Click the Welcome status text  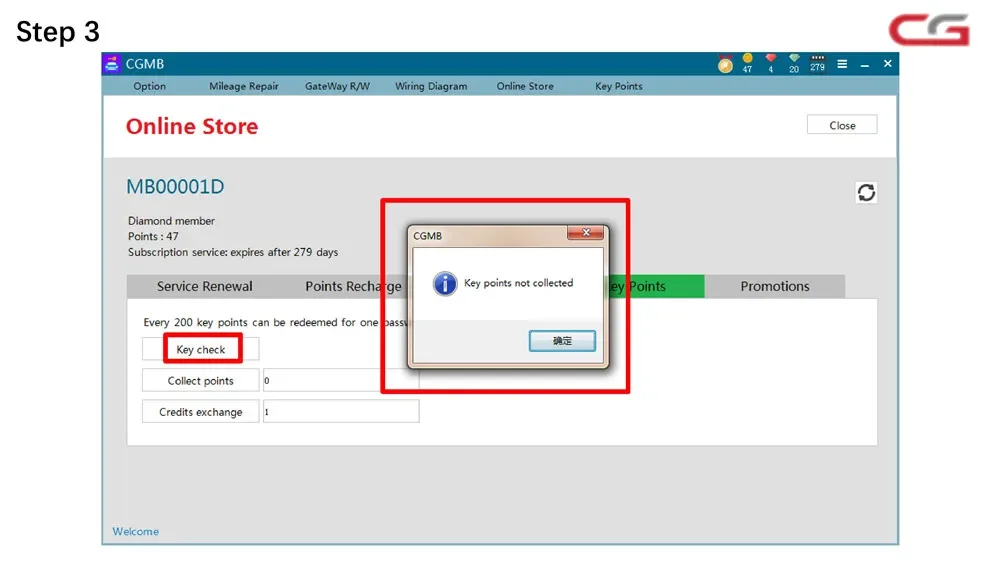[136, 531]
